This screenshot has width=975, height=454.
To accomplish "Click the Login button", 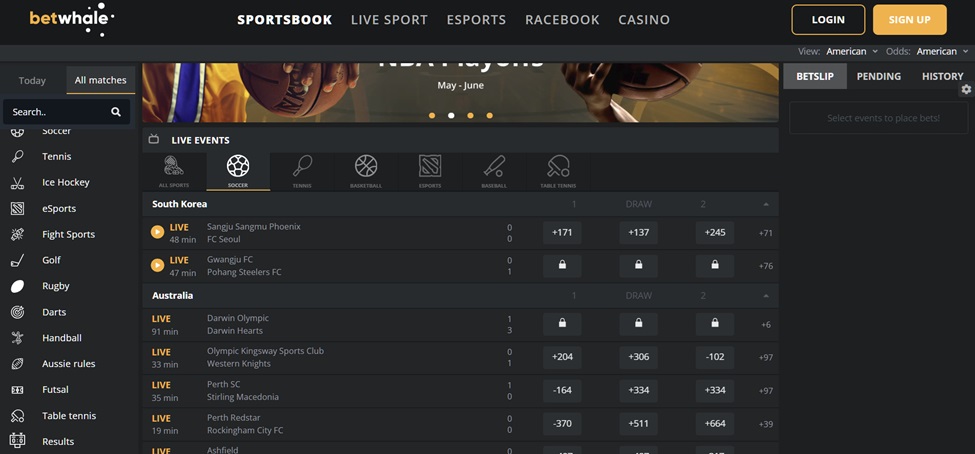I will point(828,20).
